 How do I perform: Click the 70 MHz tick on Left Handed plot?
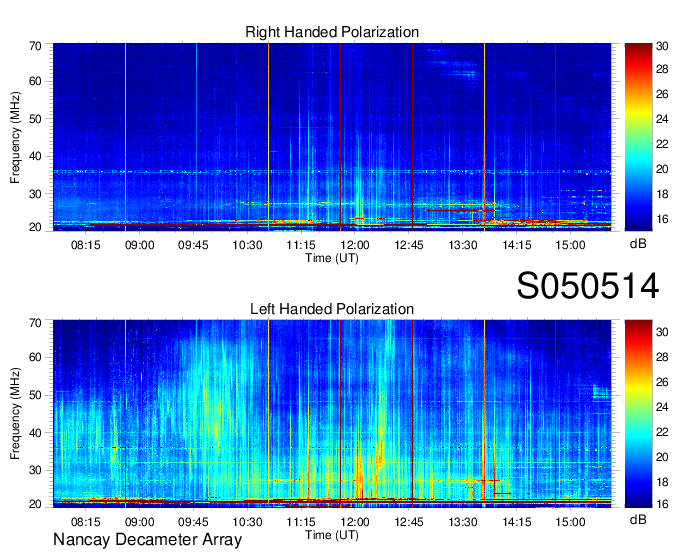tap(35, 323)
